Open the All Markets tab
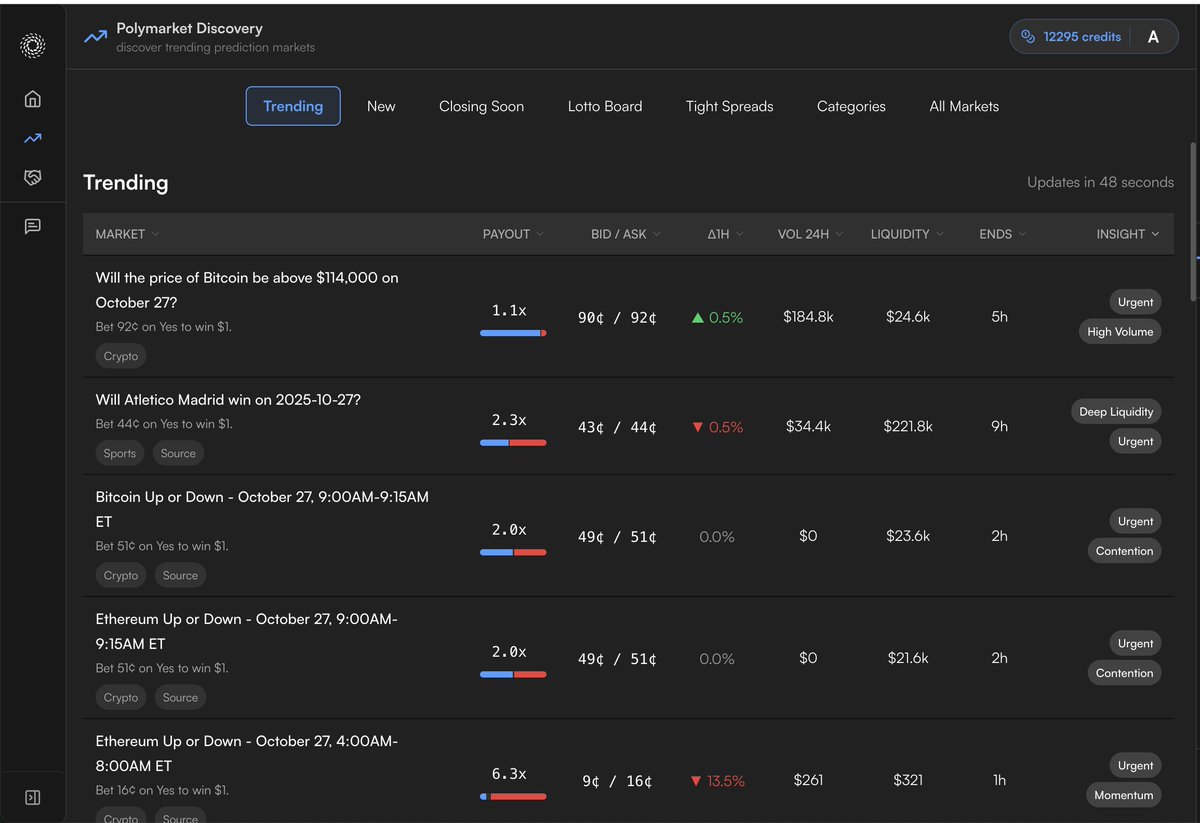This screenshot has height=823, width=1200. pos(963,106)
